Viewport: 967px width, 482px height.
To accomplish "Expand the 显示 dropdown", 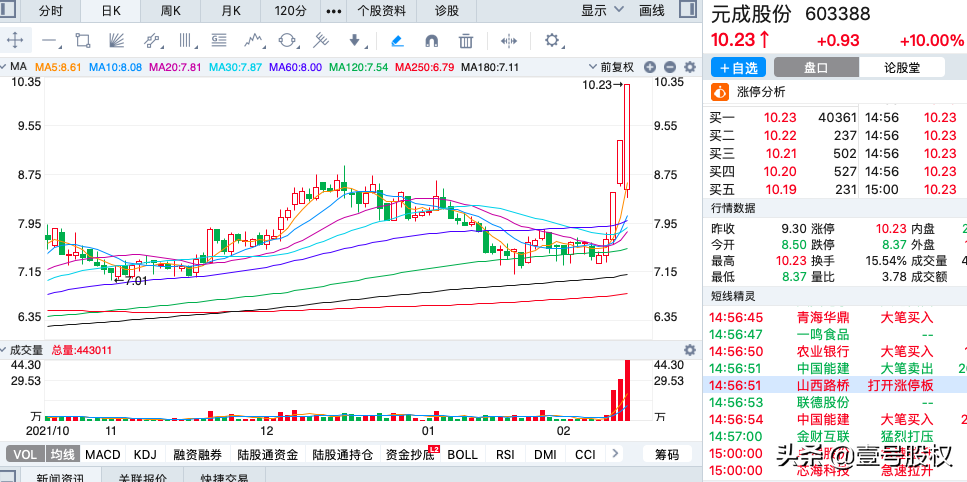I will 603,10.
